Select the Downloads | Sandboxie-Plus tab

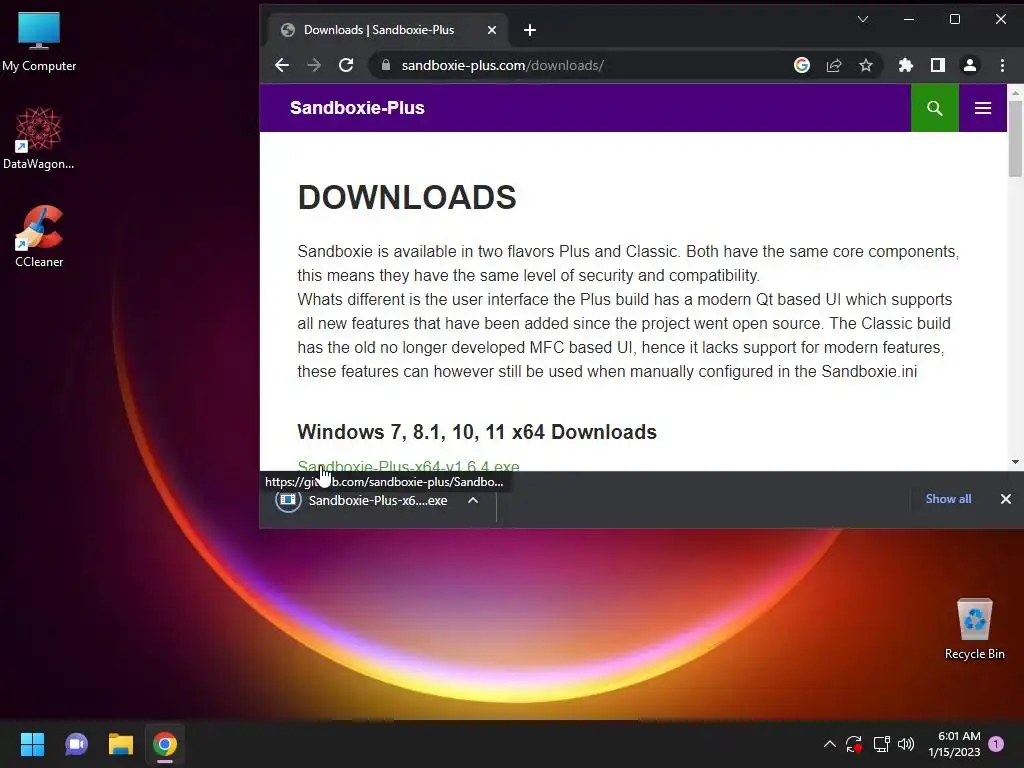click(389, 30)
